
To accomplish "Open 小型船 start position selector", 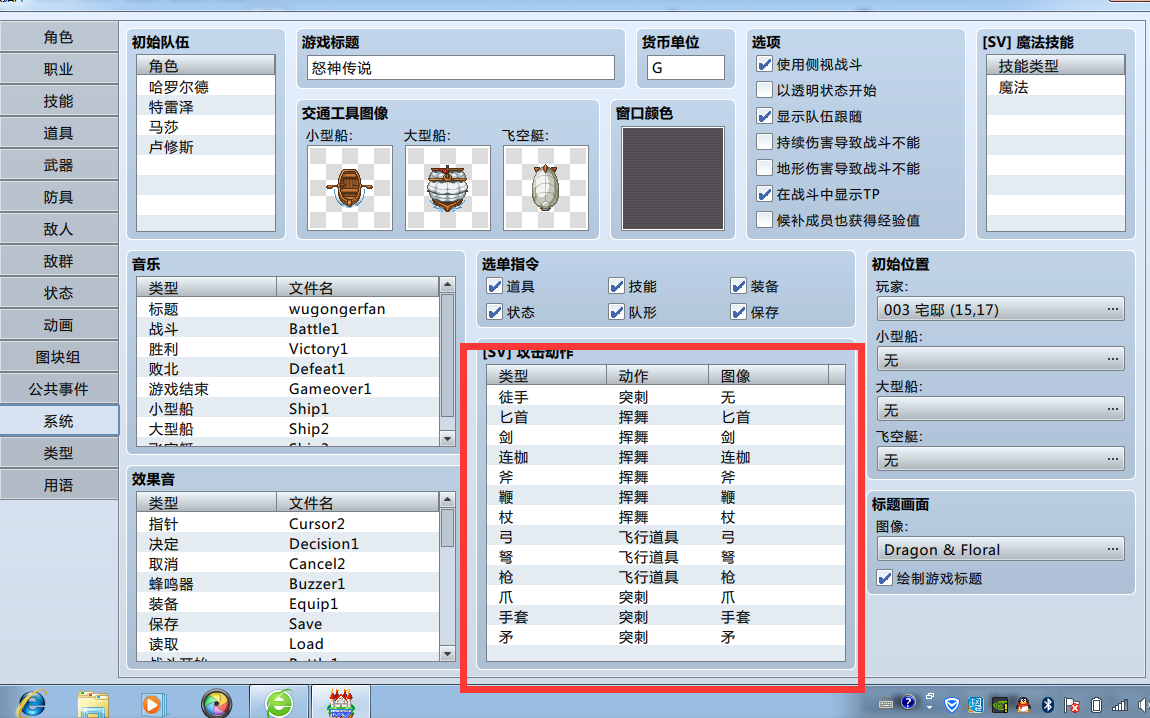I will [1000, 359].
